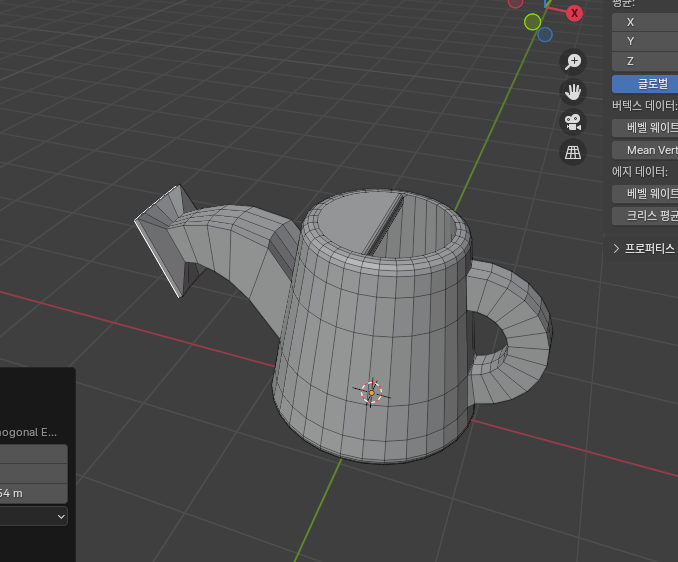This screenshot has height=562, width=678.
Task: Click the blue Z axis gizmo circle
Action: [x=545, y=35]
